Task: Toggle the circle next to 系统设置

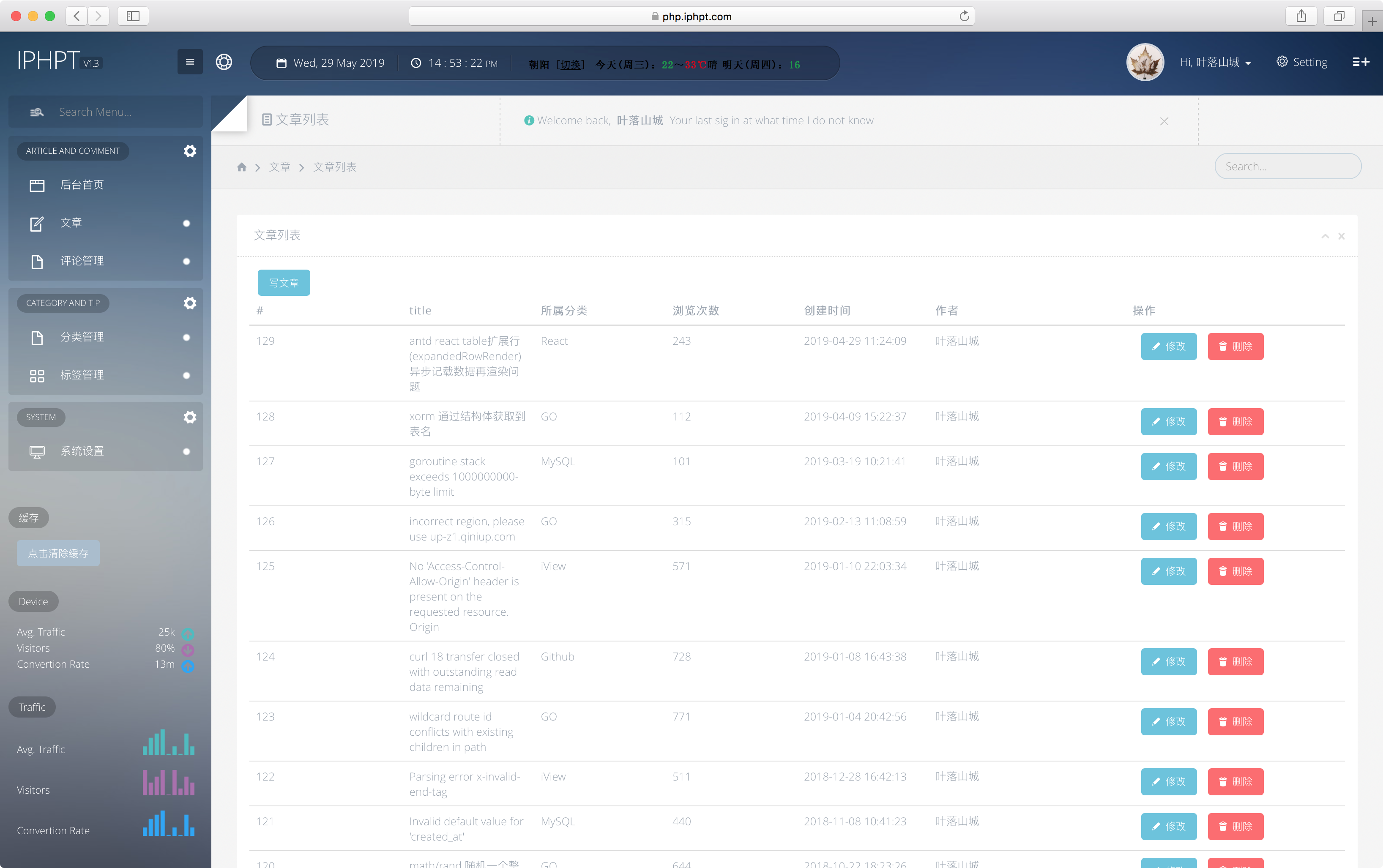Action: click(x=186, y=452)
